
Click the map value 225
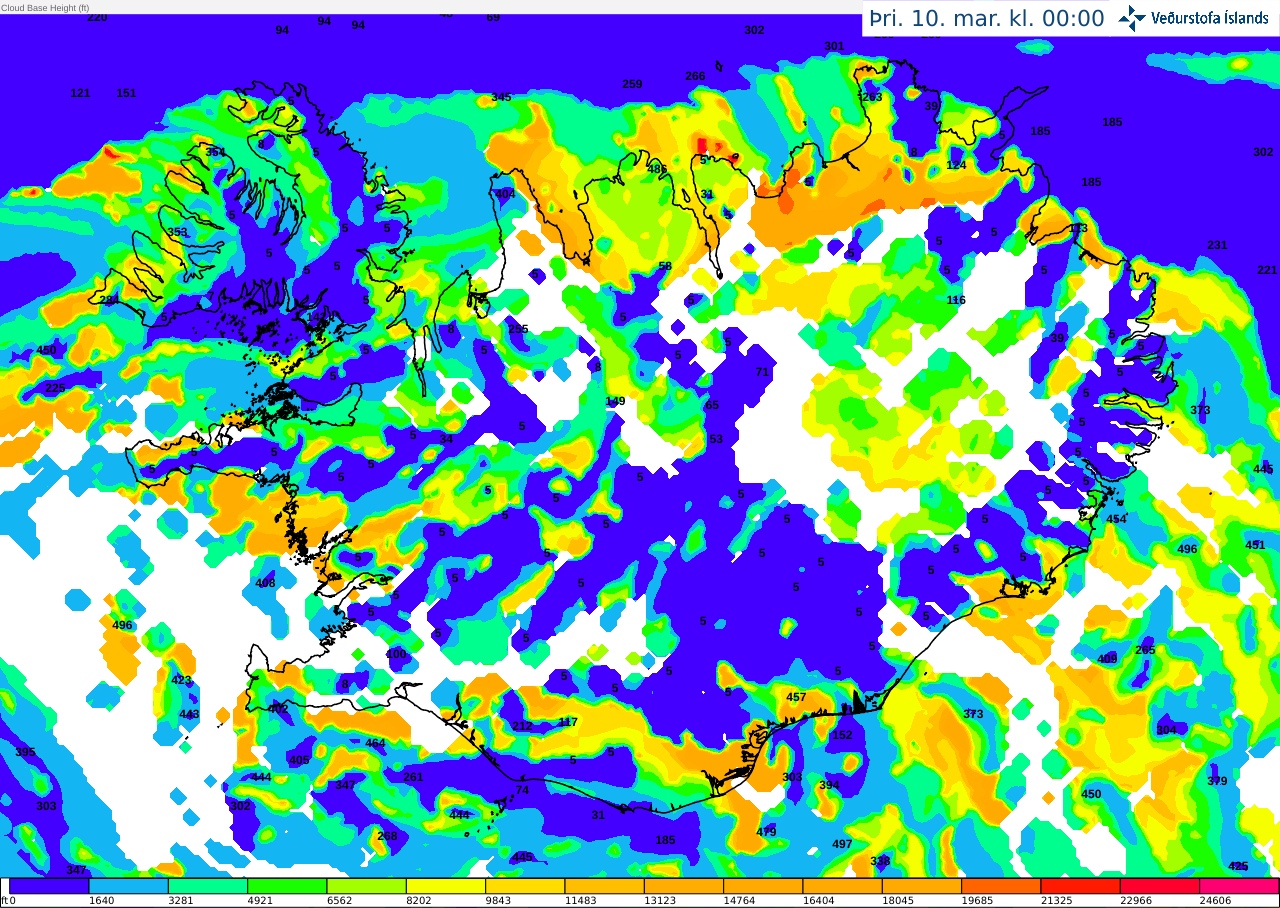(x=55, y=388)
